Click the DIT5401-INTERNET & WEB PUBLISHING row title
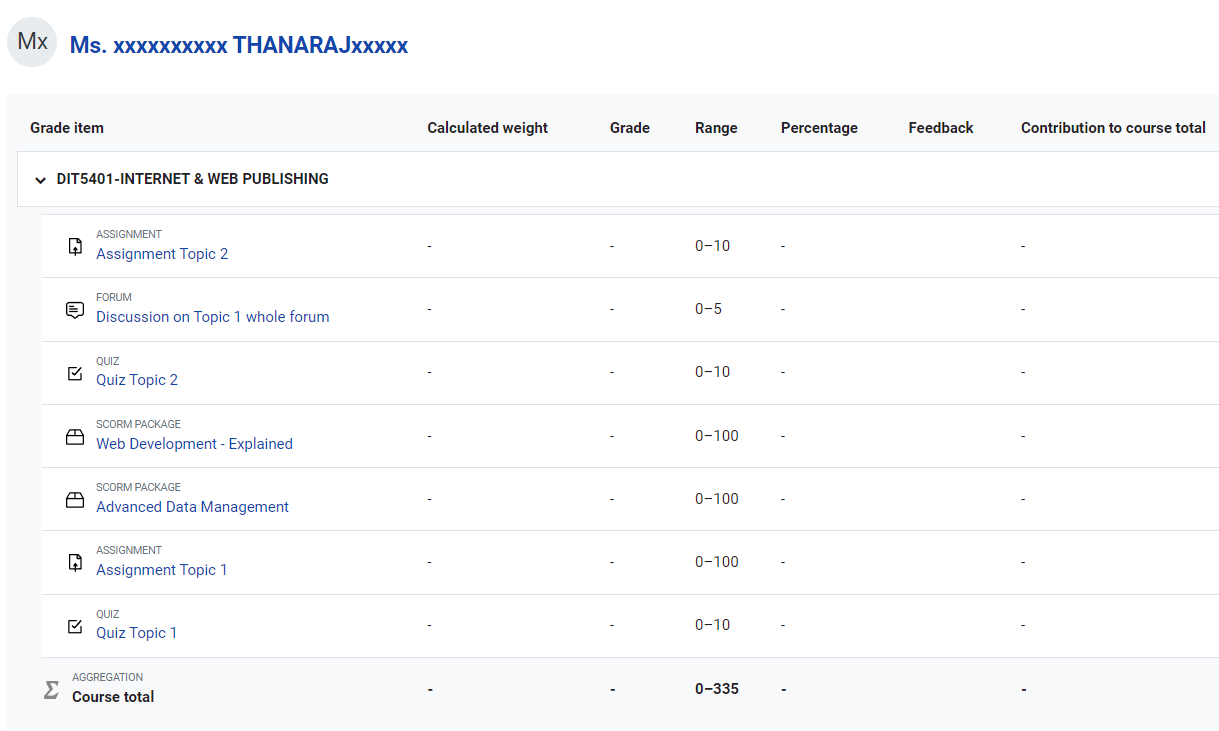Viewport: 1219px width, 731px height. click(192, 179)
